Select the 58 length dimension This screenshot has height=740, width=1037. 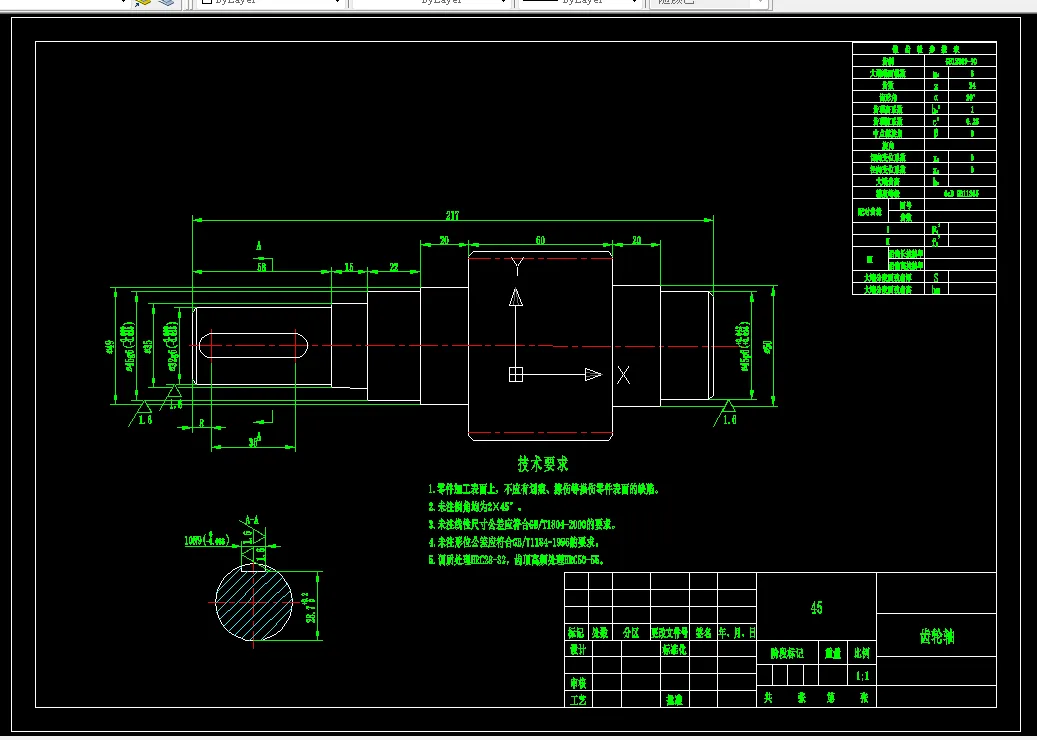tap(261, 267)
